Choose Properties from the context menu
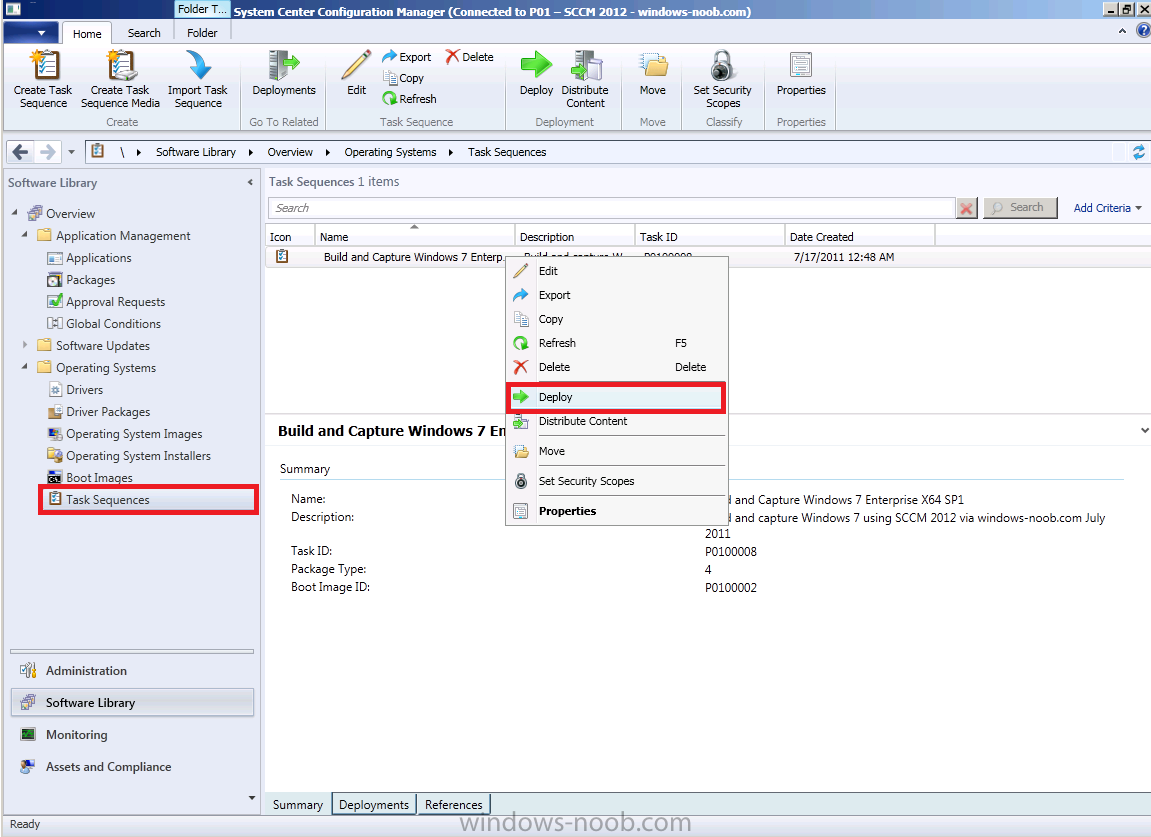Image resolution: width=1151 pixels, height=837 pixels. pyautogui.click(x=617, y=512)
